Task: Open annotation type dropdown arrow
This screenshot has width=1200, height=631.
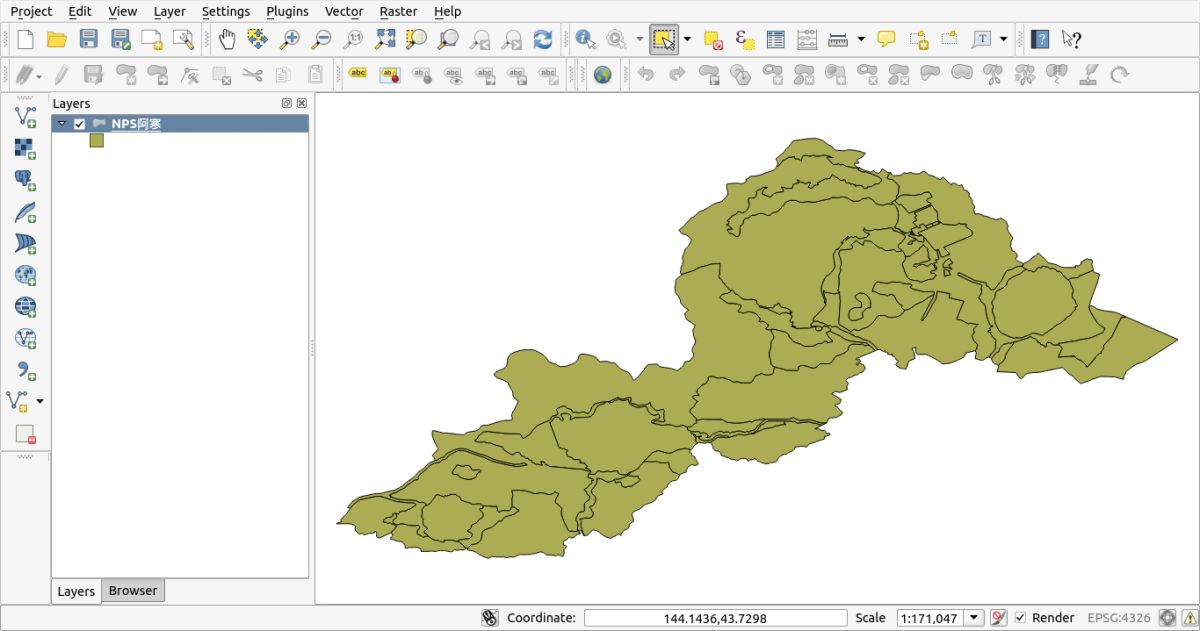Action: 1003,39
